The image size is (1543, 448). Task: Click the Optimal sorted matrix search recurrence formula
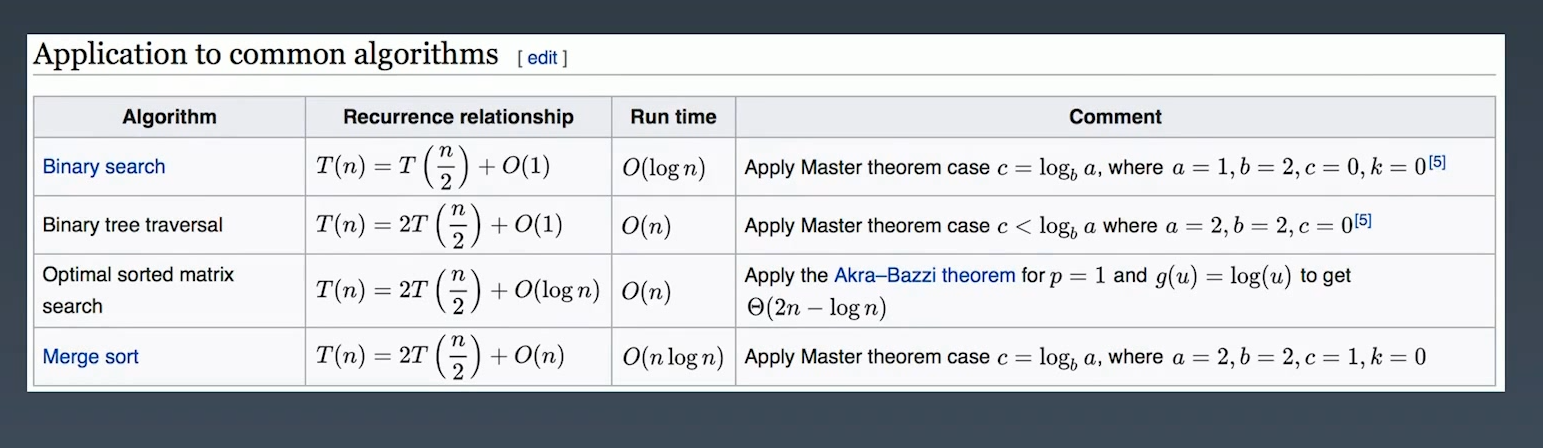point(457,290)
